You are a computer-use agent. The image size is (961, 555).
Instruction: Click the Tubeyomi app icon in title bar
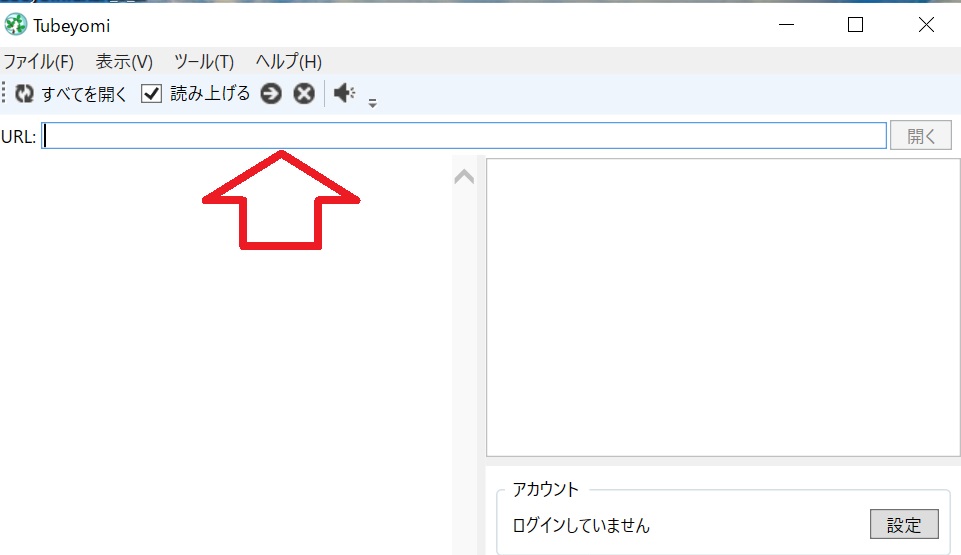point(15,25)
